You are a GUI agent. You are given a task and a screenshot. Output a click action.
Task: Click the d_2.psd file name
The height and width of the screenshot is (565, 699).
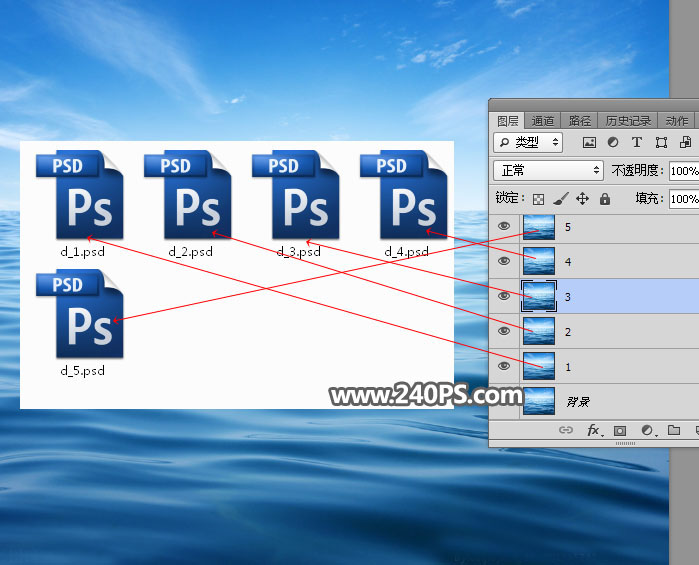(190, 252)
